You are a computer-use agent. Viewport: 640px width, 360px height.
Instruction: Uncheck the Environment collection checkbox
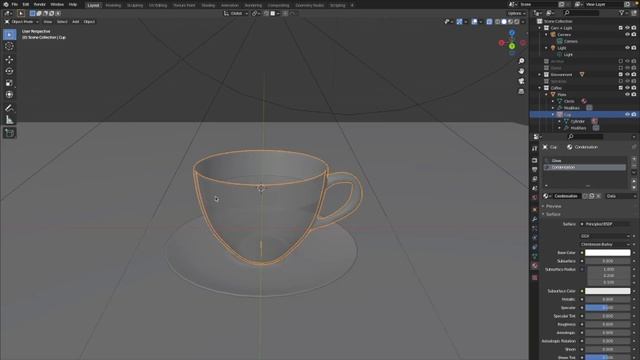pos(620,75)
